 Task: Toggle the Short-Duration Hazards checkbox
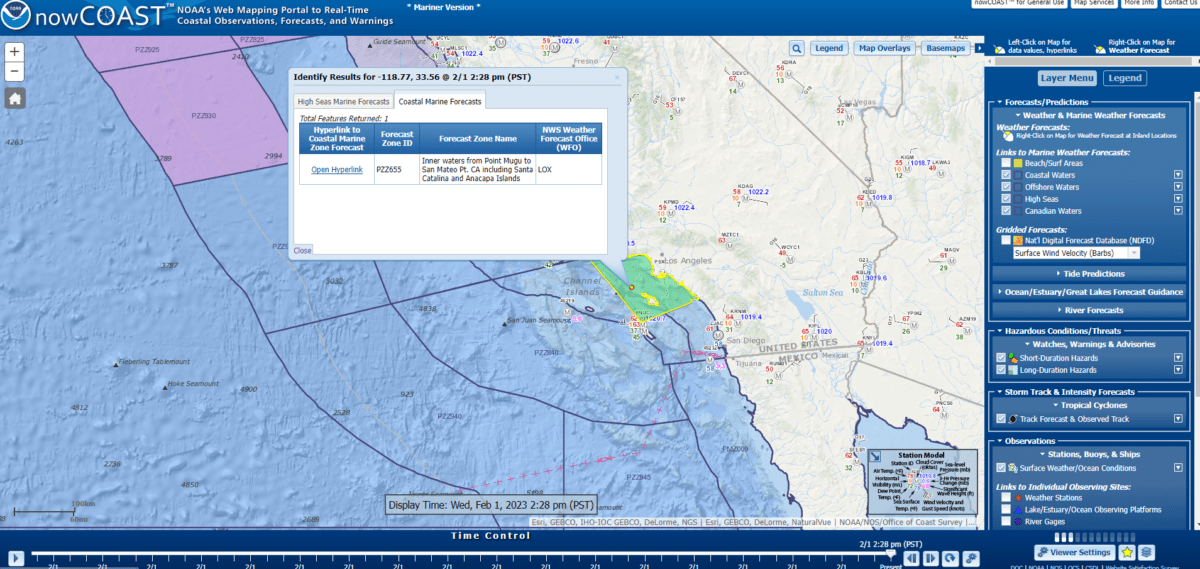[1001, 357]
